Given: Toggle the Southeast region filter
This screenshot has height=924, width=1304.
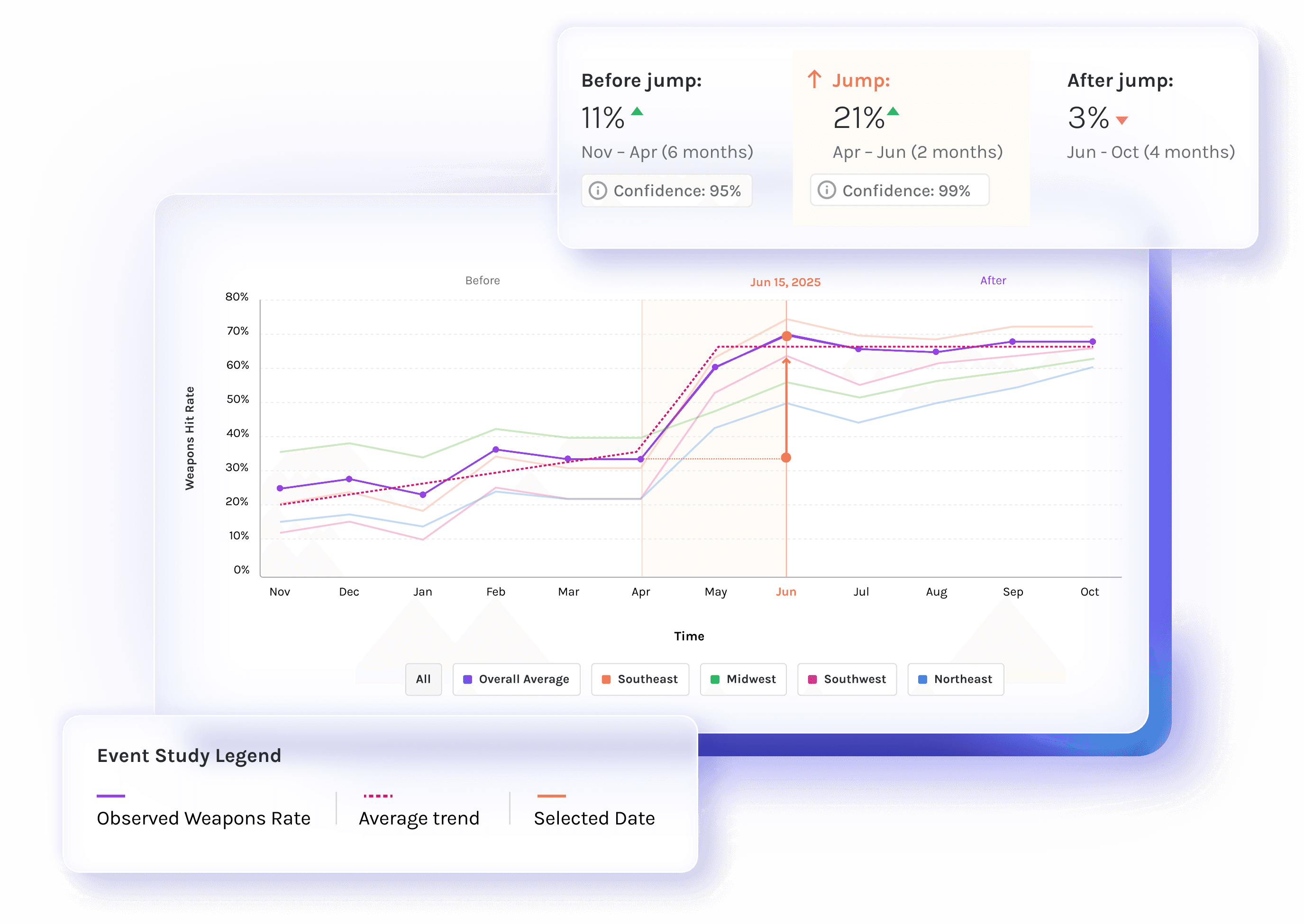Looking at the screenshot, I should coord(640,679).
